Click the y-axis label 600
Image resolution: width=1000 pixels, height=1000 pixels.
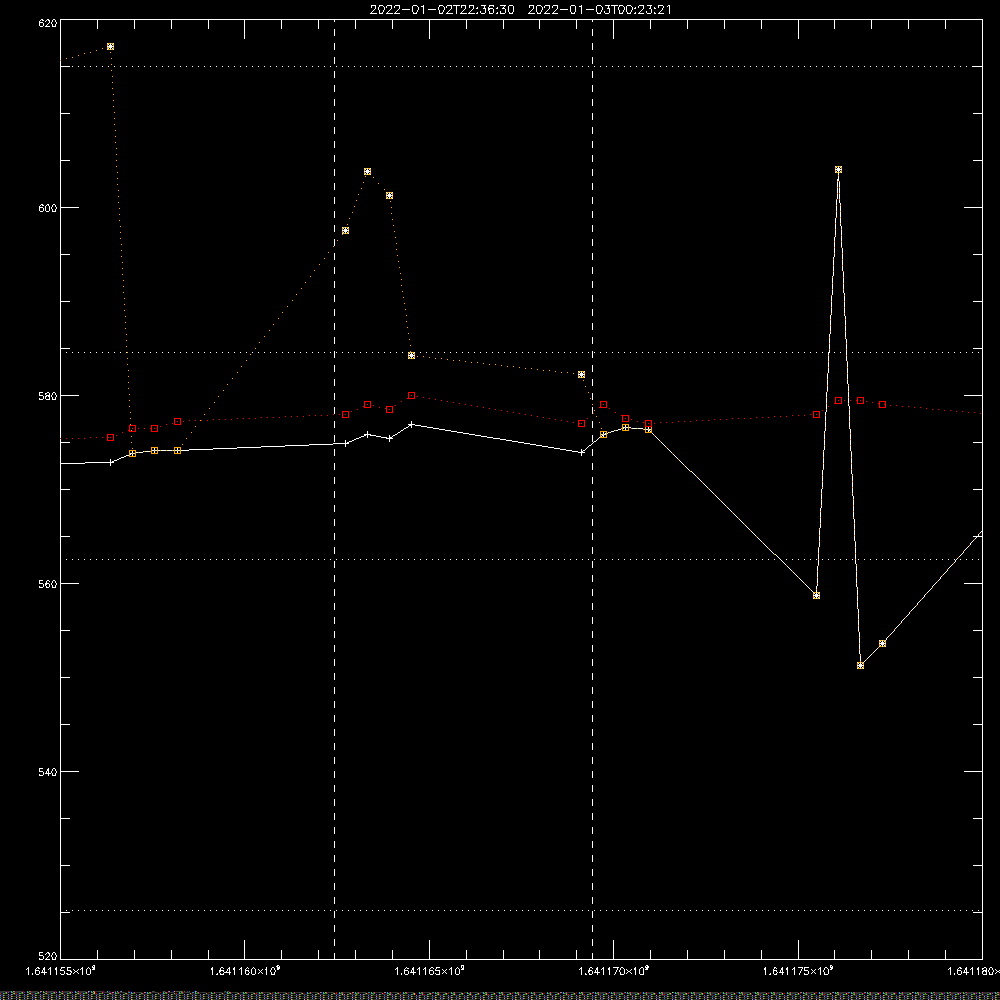[x=48, y=208]
